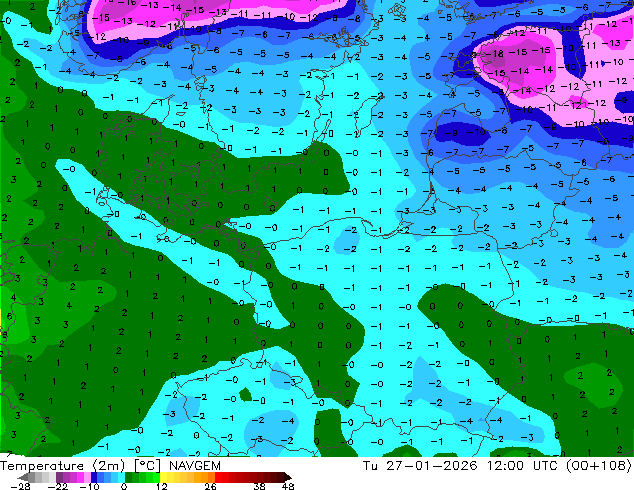Click the gray left arrow end of colorbar

coord(23,477)
